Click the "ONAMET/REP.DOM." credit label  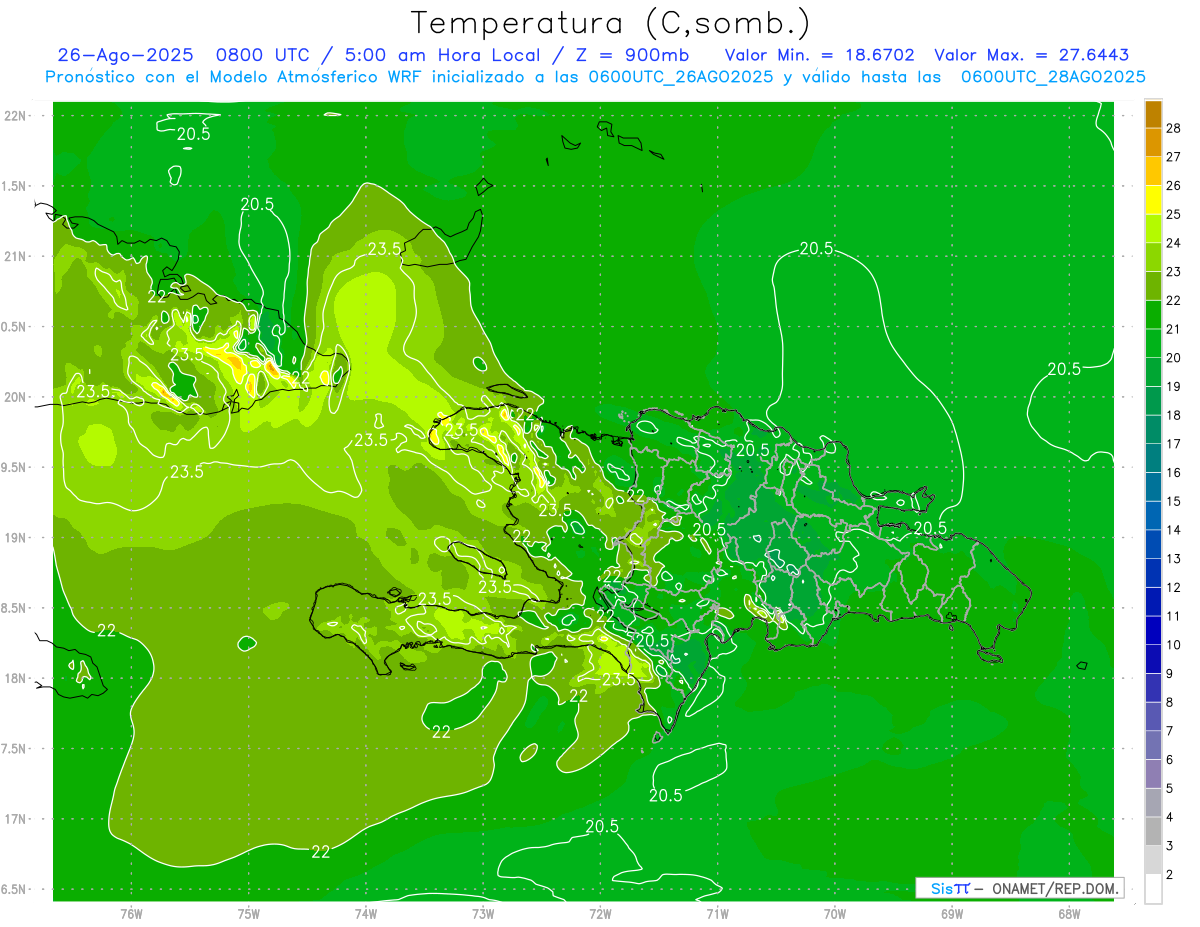click(1054, 888)
